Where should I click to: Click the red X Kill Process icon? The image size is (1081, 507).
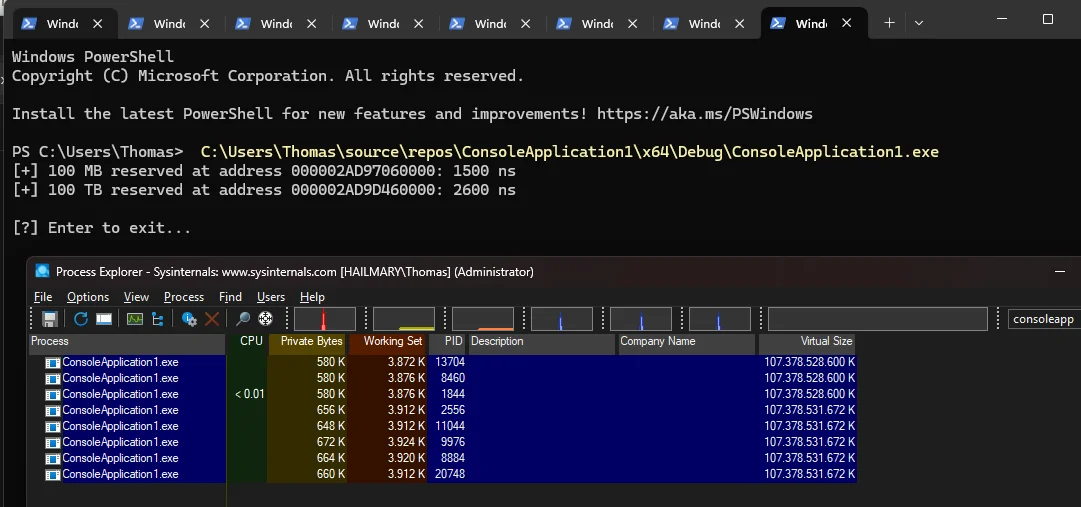pos(212,319)
